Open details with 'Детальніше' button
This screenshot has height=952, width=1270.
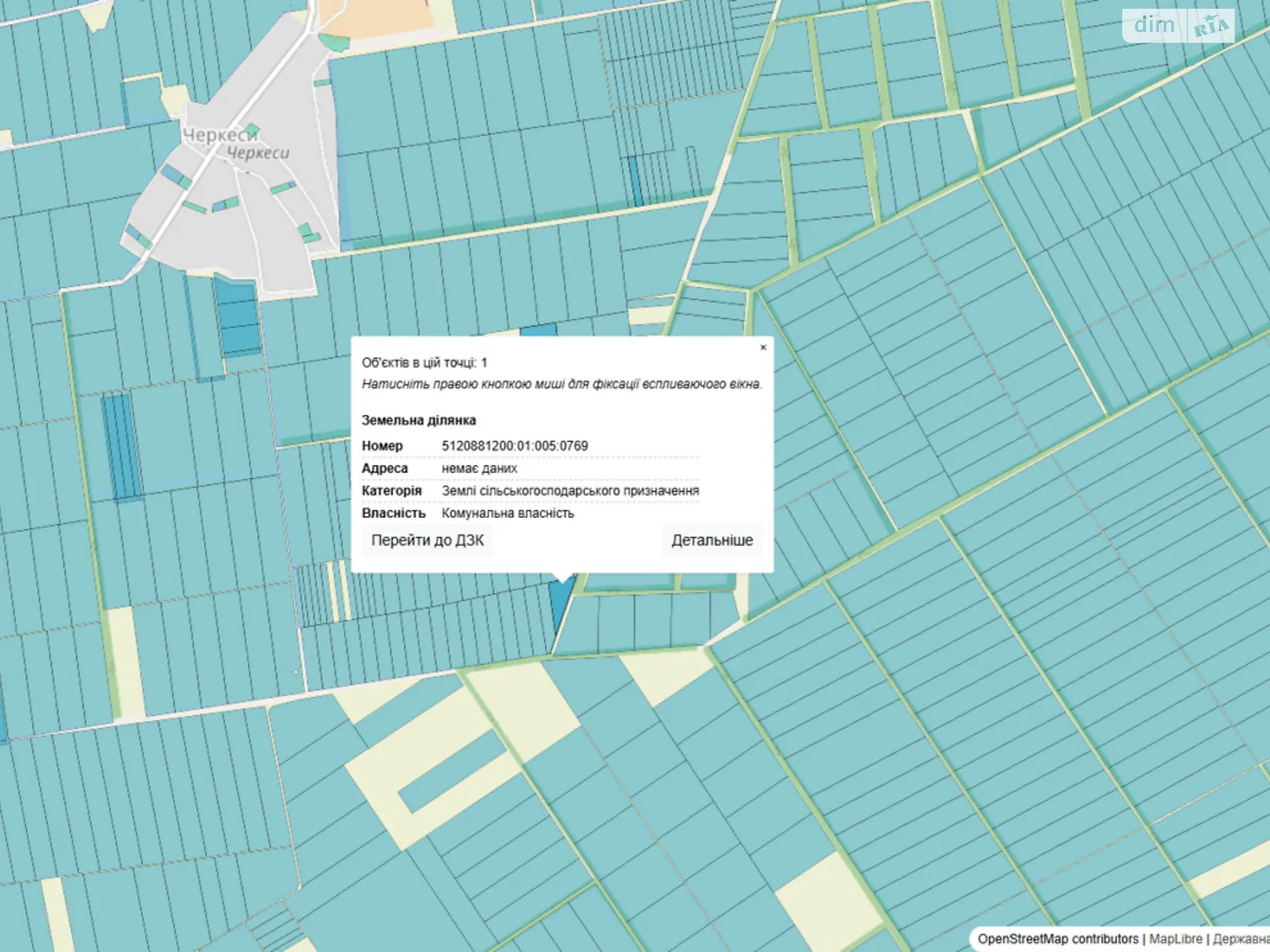(712, 540)
